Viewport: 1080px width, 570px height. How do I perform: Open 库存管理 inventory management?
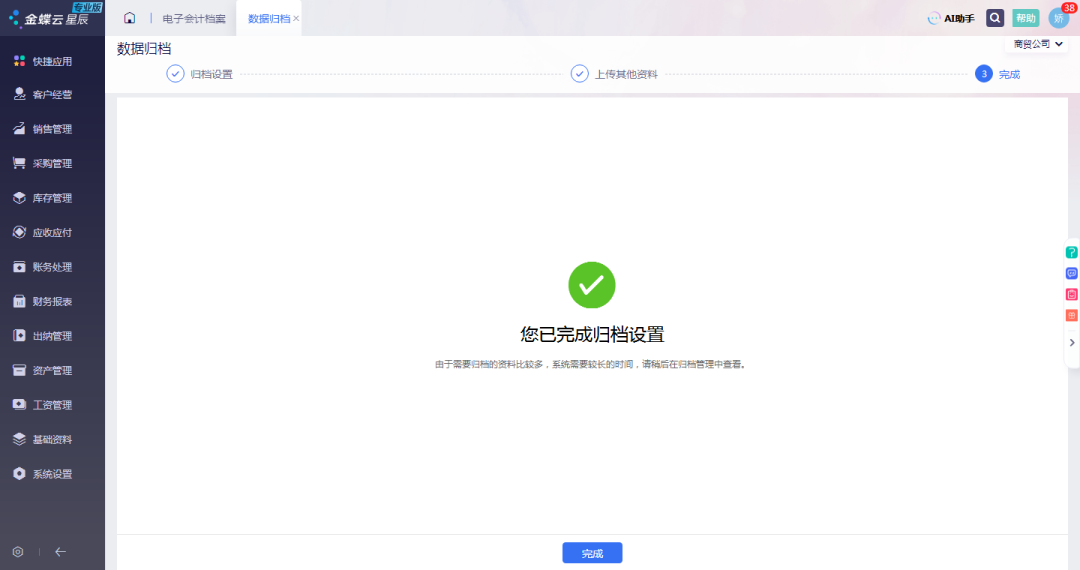tap(43, 198)
